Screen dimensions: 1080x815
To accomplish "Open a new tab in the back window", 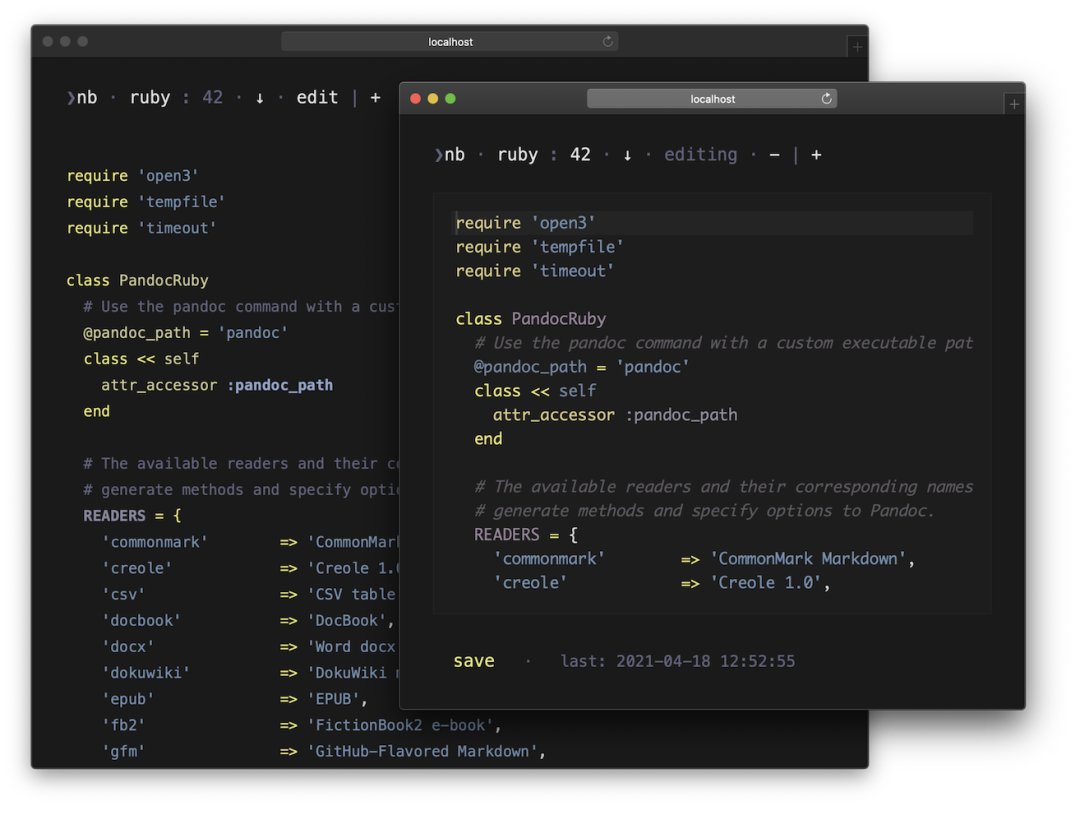I will click(857, 47).
